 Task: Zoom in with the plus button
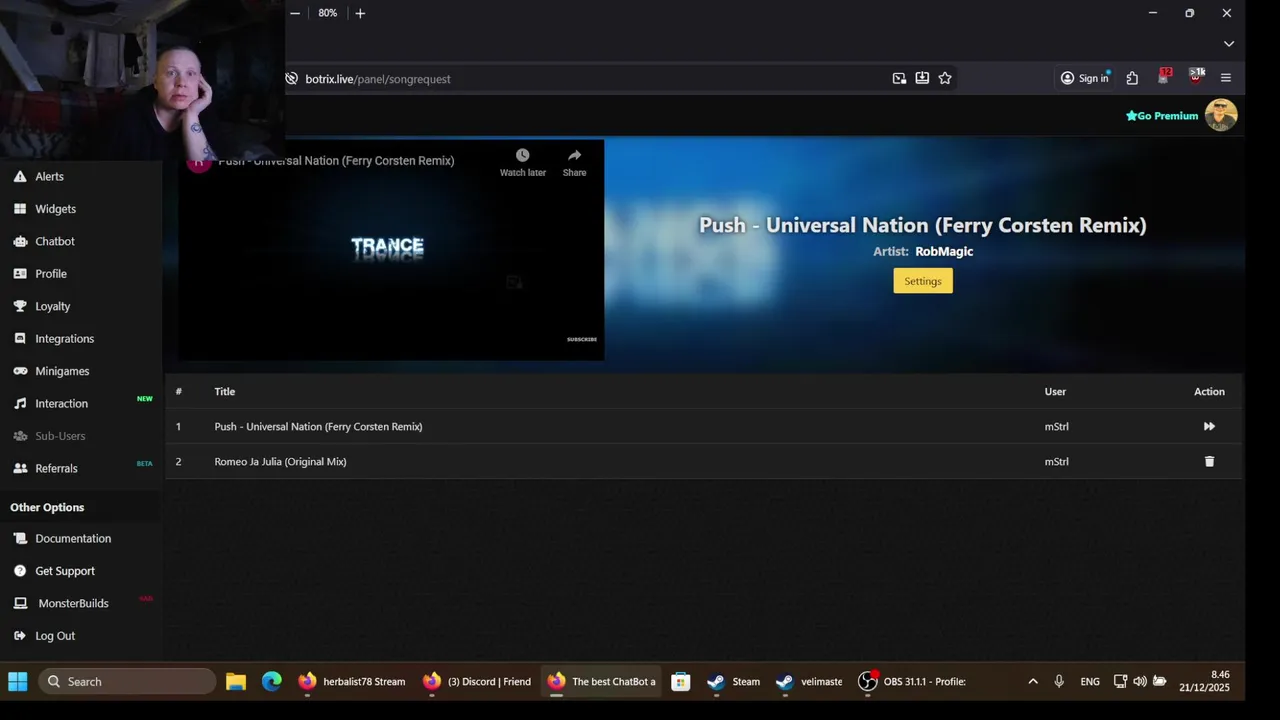tap(360, 13)
